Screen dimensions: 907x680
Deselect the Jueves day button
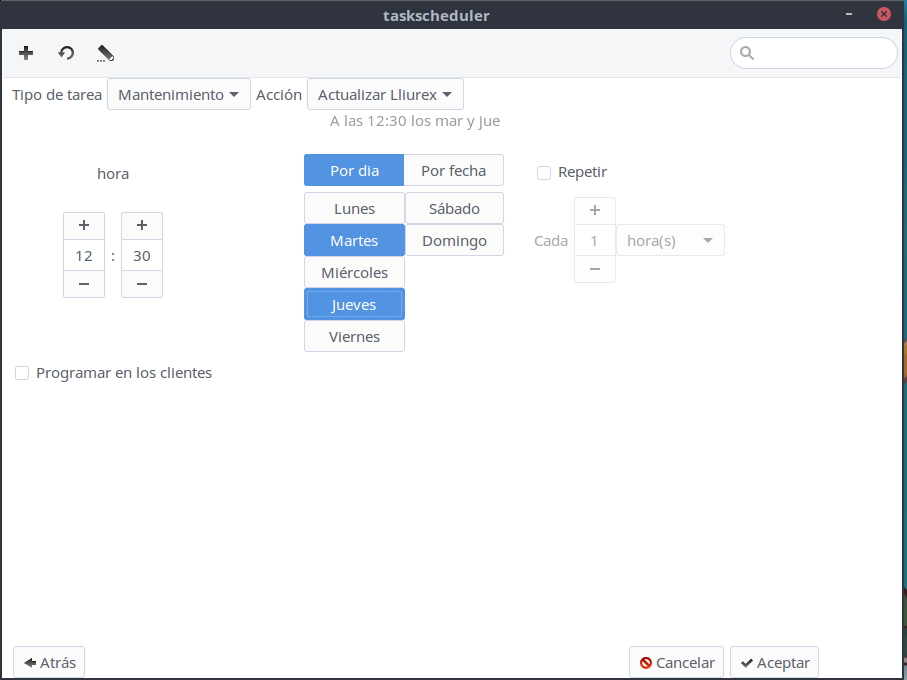pos(354,304)
